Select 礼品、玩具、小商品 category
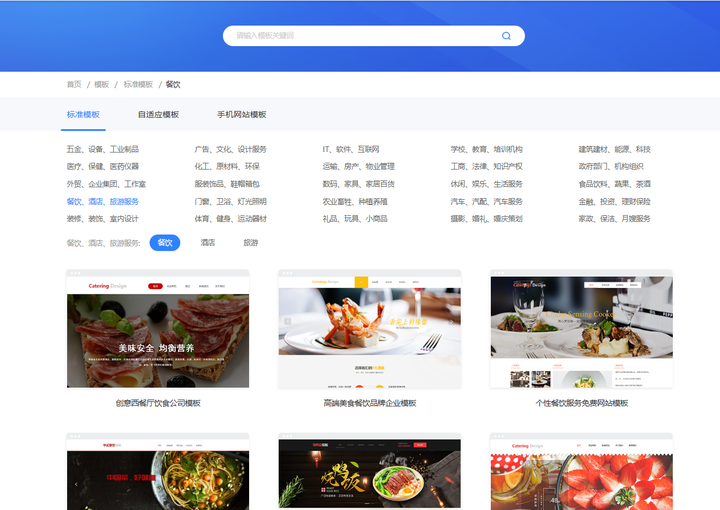The image size is (720, 510). coord(355,219)
